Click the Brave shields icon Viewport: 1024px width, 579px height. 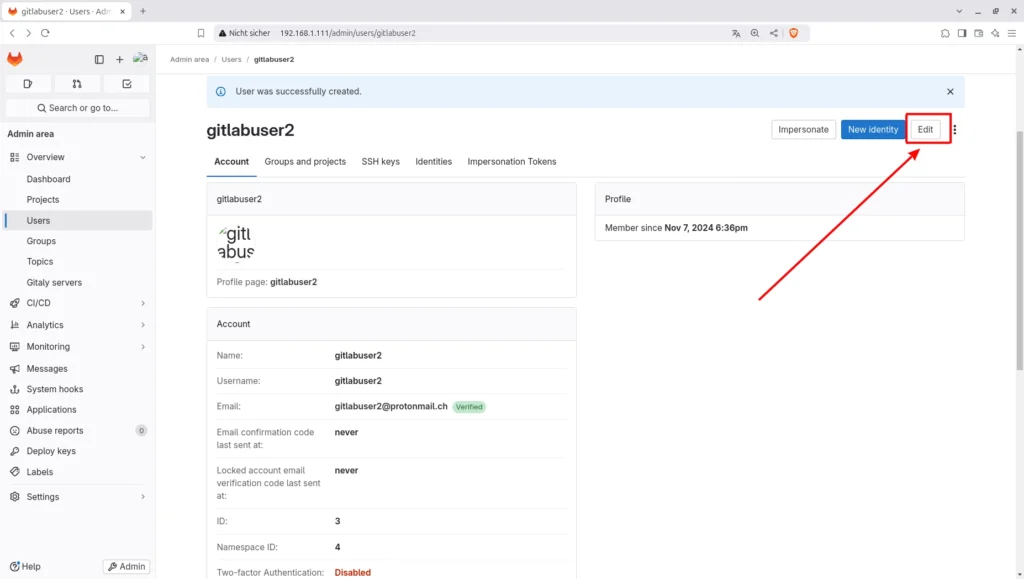click(x=794, y=33)
